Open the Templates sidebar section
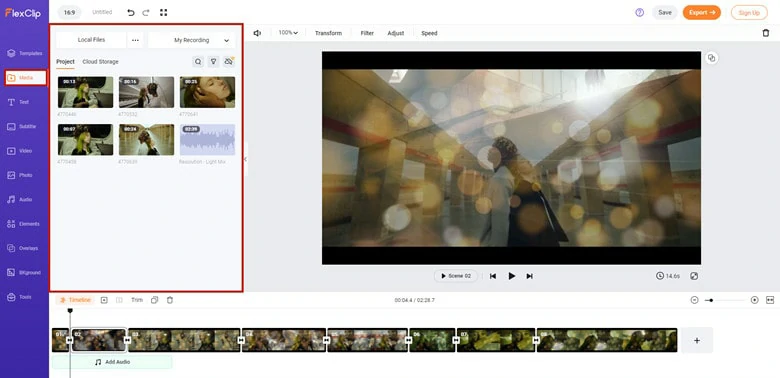The image size is (780, 378). 25,53
